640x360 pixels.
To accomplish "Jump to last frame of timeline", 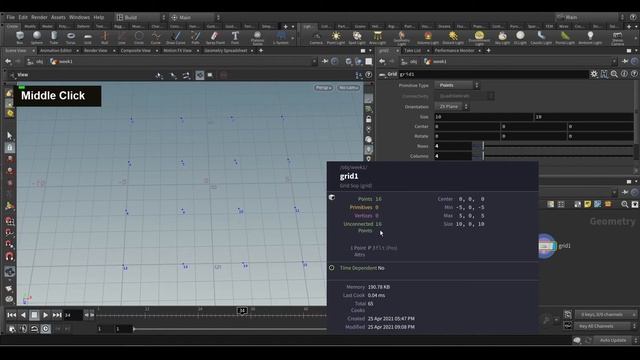I will click(57, 315).
